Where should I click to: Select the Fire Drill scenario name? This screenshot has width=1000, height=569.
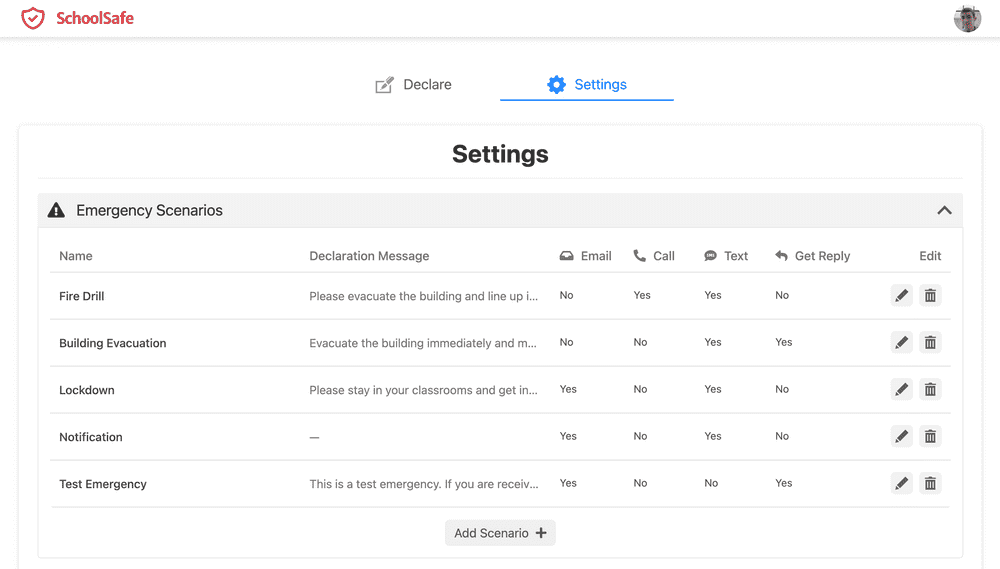(x=82, y=296)
